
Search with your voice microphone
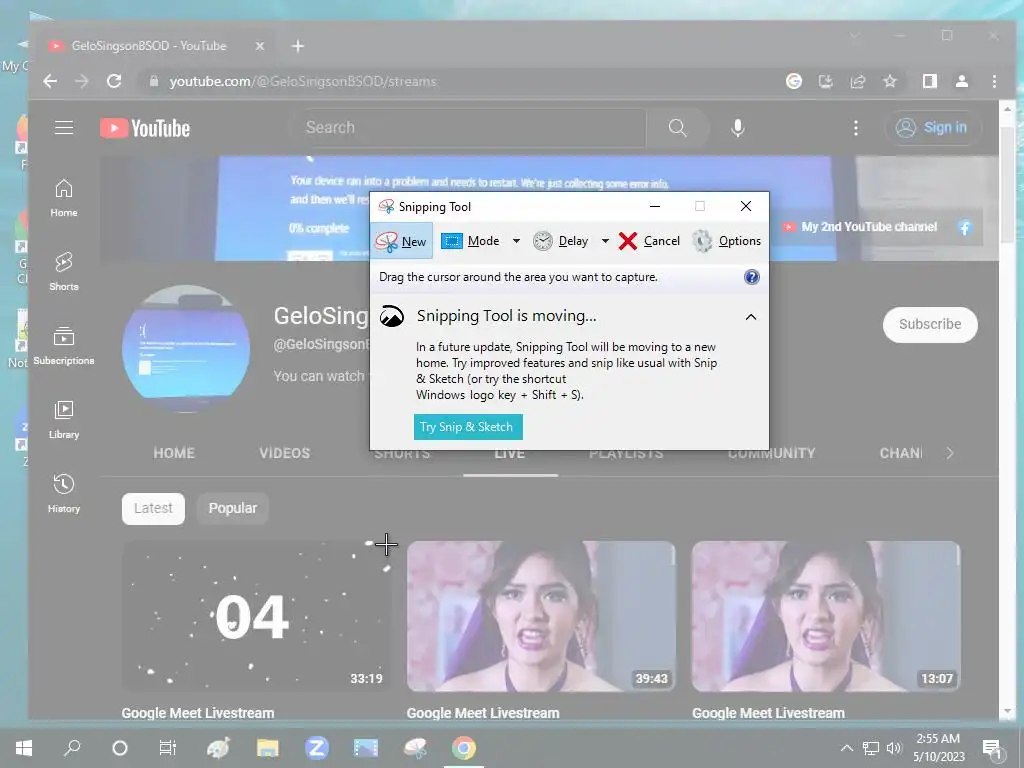738,127
